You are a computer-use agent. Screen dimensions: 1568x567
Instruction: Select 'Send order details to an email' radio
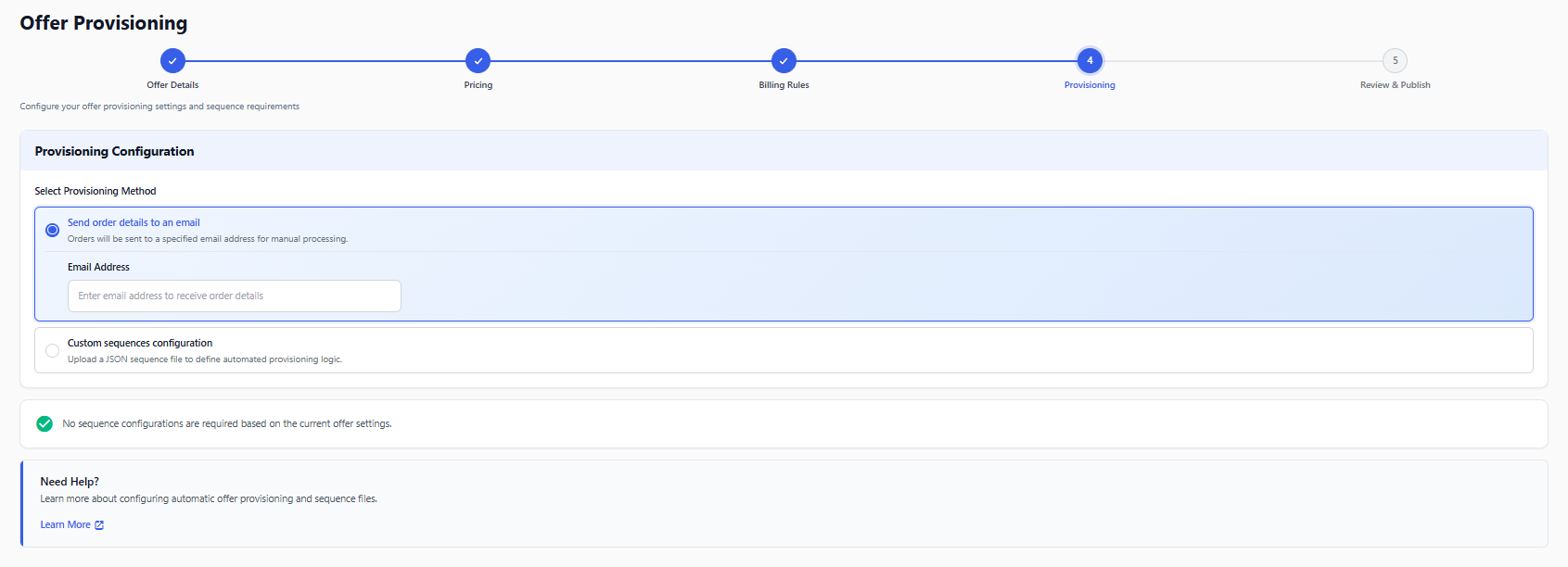pos(53,230)
